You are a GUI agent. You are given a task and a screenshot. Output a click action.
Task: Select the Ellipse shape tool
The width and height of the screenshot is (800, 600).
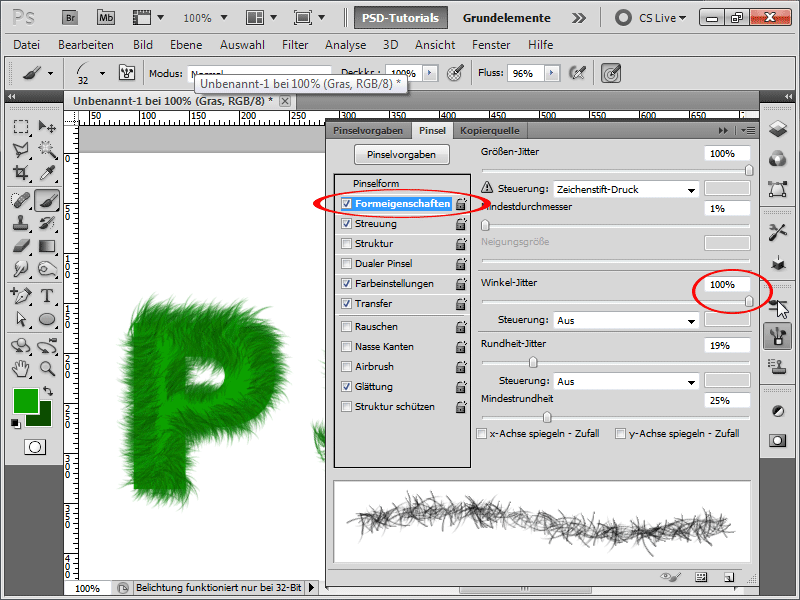pos(47,319)
